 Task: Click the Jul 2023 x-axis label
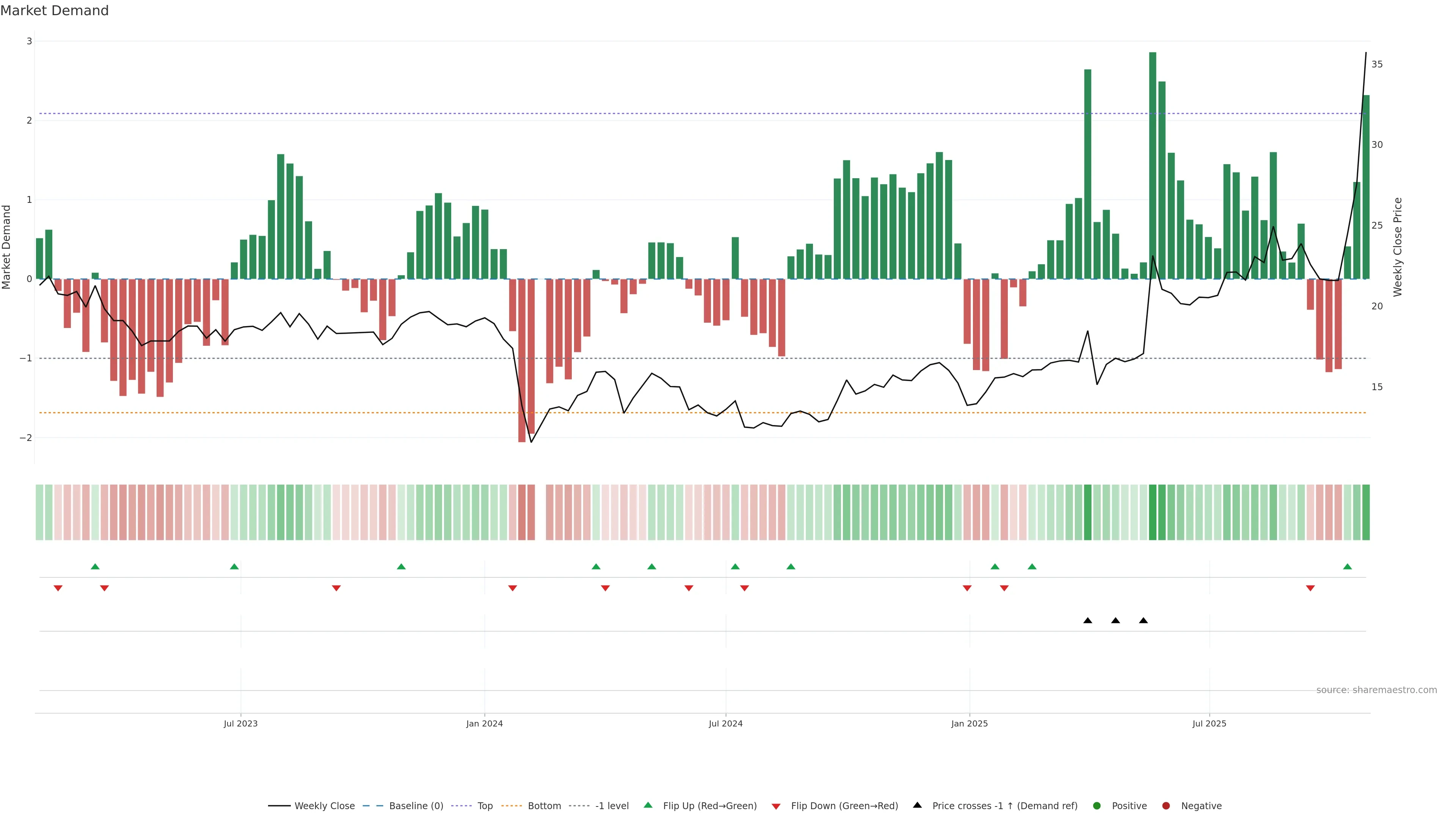240,723
